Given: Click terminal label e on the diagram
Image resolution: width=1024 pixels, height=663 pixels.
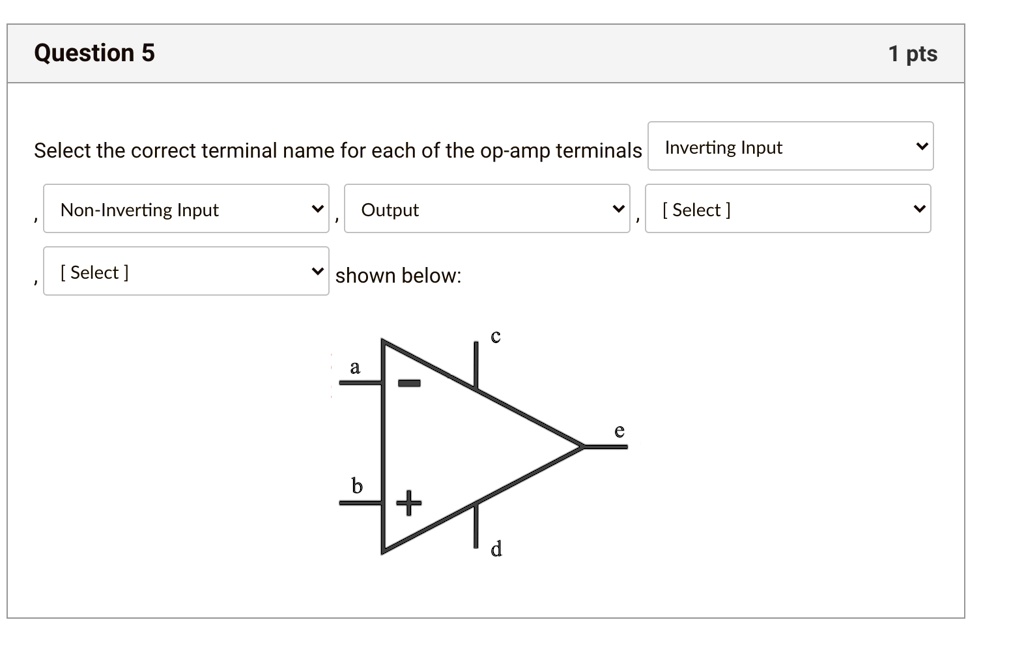Looking at the screenshot, I should pyautogui.click(x=618, y=430).
